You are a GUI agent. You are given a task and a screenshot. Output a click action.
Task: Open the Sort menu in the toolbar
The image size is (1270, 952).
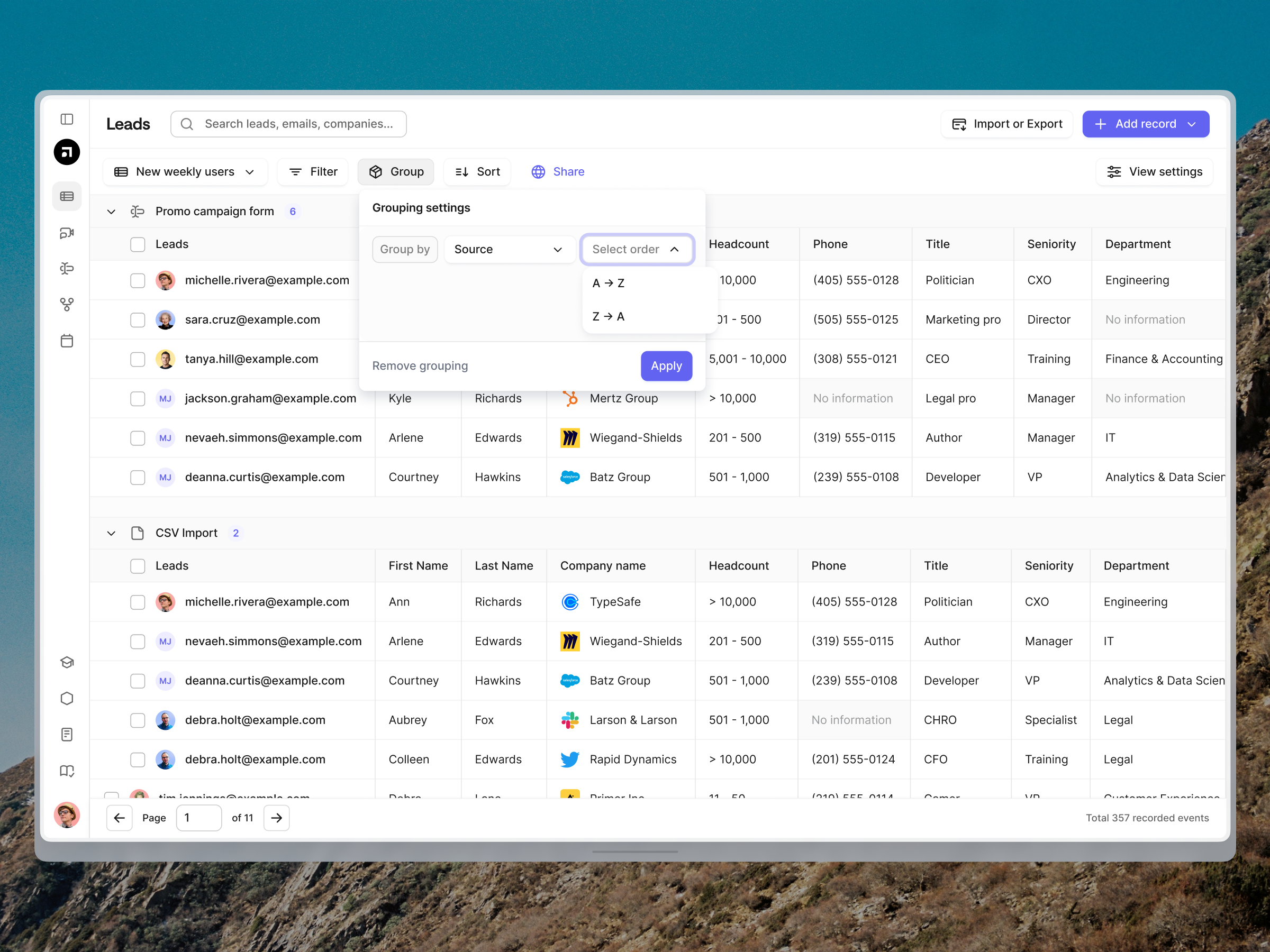click(x=477, y=171)
